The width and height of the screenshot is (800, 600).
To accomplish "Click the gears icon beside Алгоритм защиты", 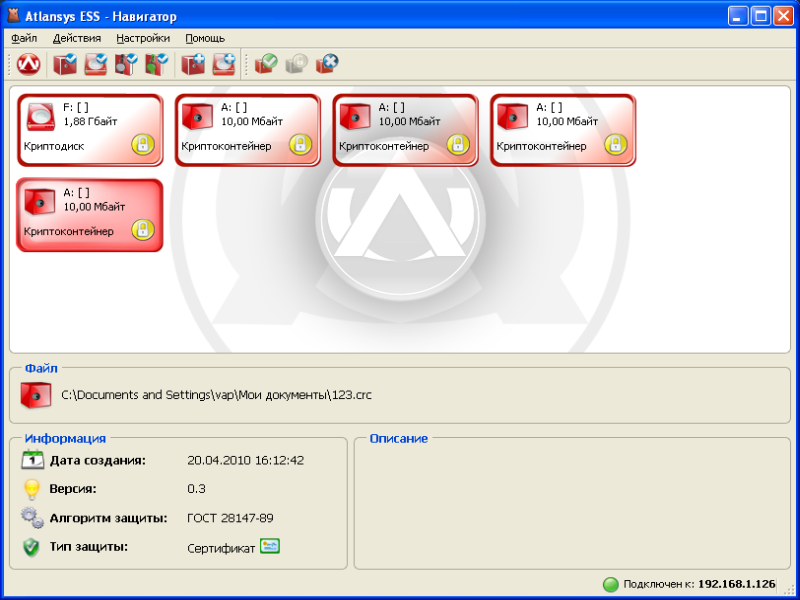I will [32, 517].
